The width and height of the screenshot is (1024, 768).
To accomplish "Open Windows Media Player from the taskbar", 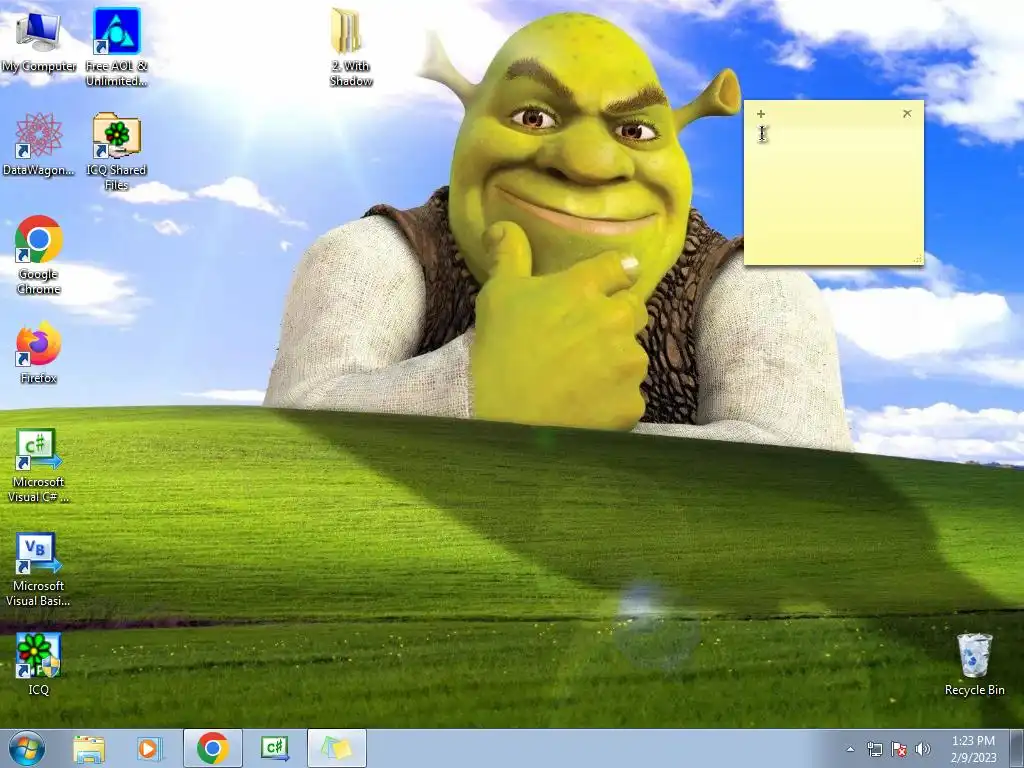I will (x=150, y=748).
